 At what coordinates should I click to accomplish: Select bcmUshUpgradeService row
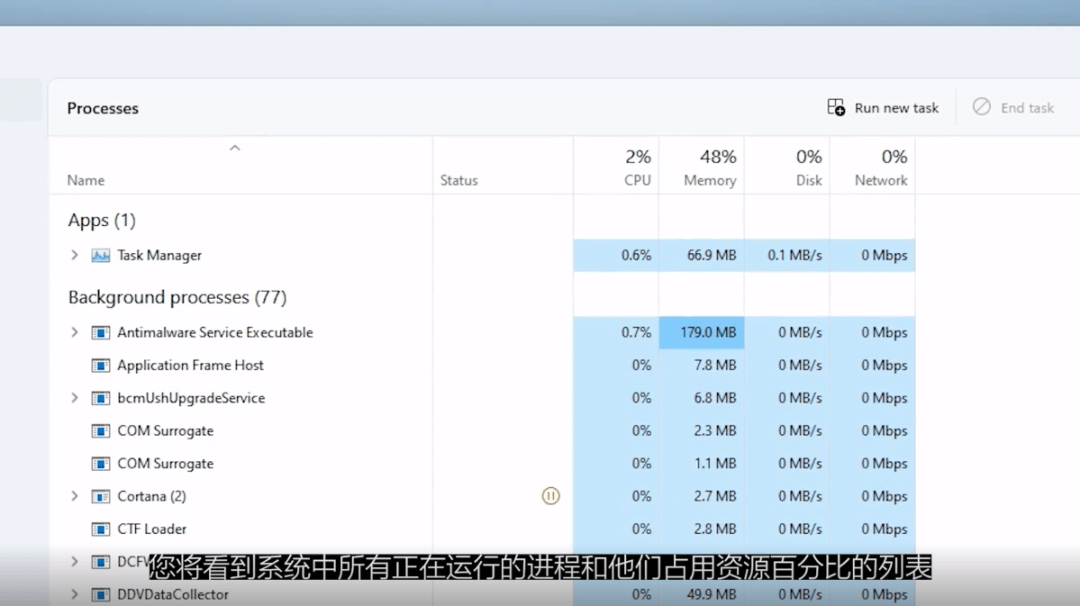482,398
